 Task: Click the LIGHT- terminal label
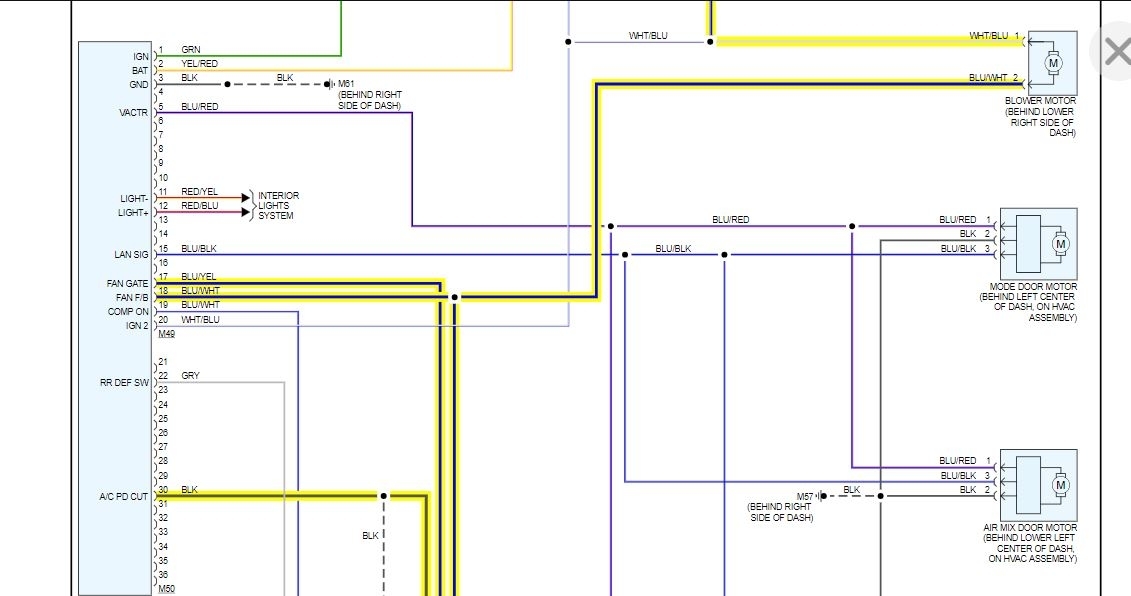tap(134, 198)
